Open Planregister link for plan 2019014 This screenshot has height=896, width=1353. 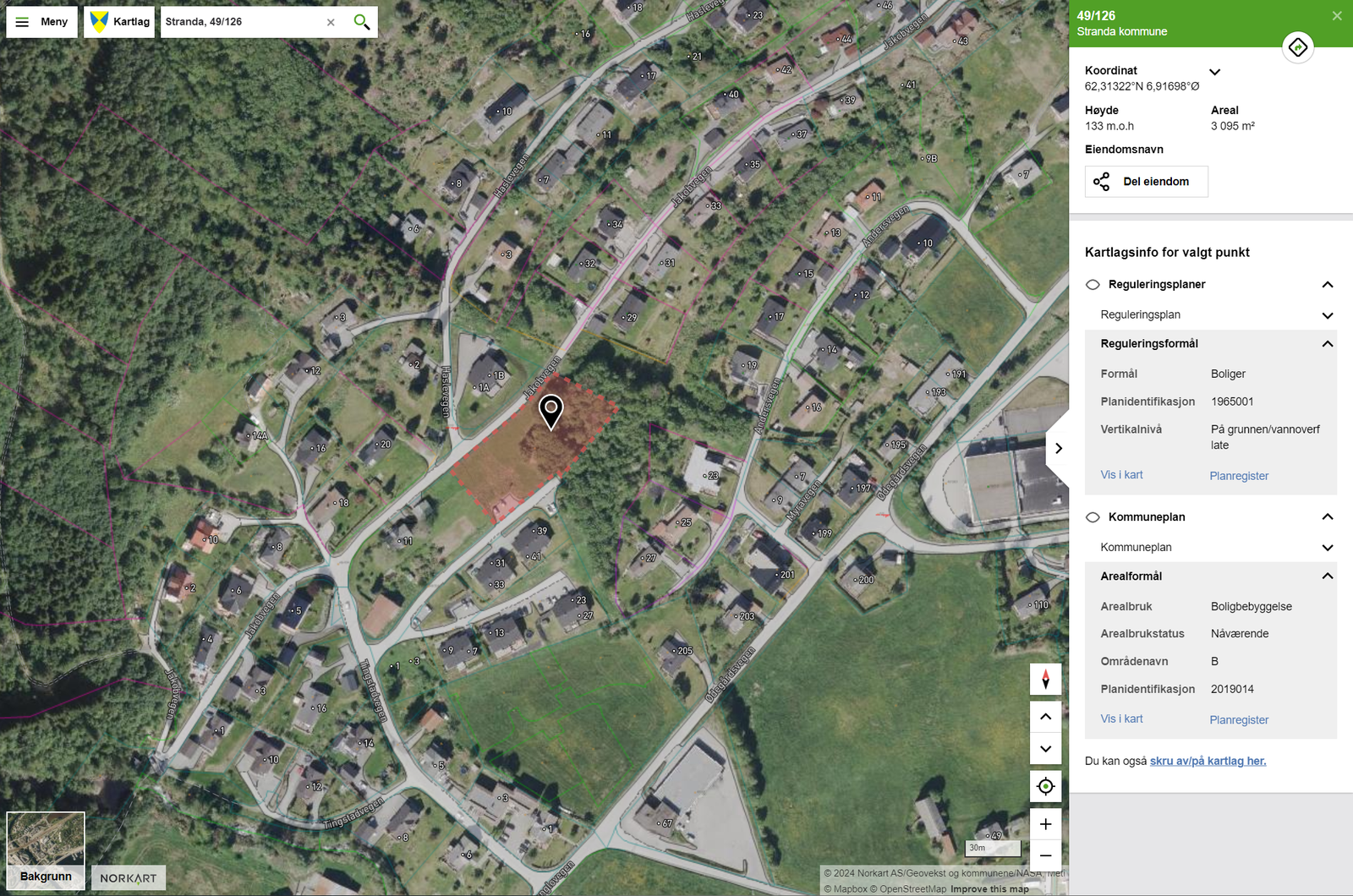click(1239, 720)
